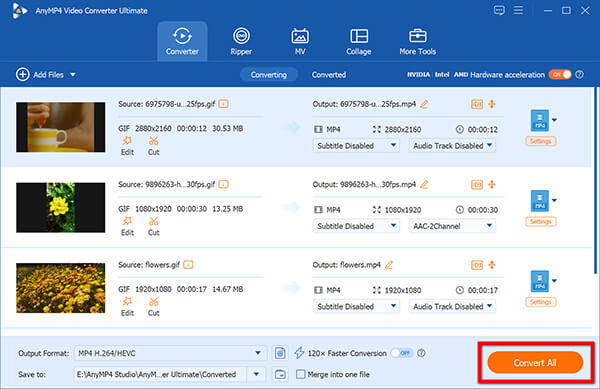Show the Converting list

[269, 75]
